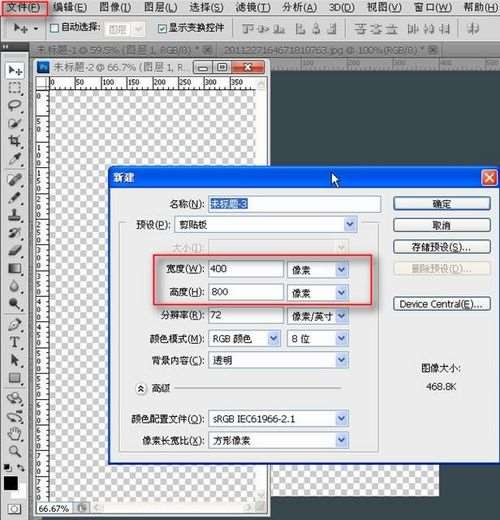The width and height of the screenshot is (500, 520).
Task: Select the Horizontal Type tool
Action: pos(15,342)
